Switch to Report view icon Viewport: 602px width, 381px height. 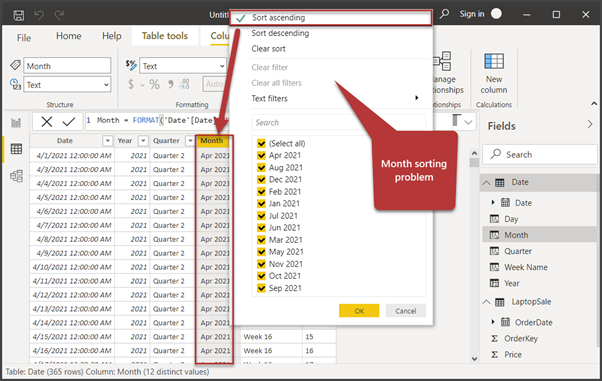16,123
